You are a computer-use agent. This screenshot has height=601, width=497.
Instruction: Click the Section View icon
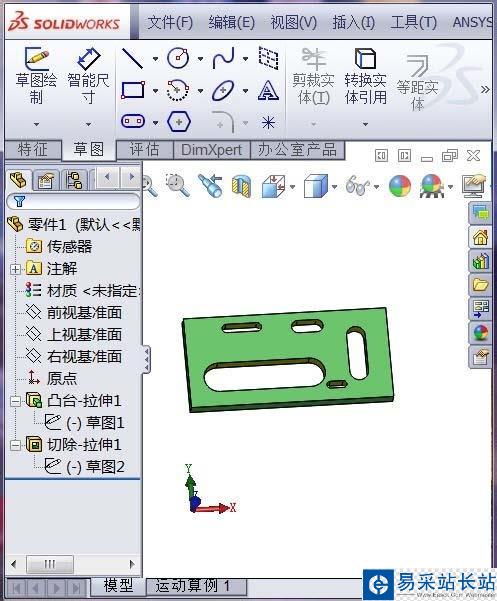[x=241, y=187]
